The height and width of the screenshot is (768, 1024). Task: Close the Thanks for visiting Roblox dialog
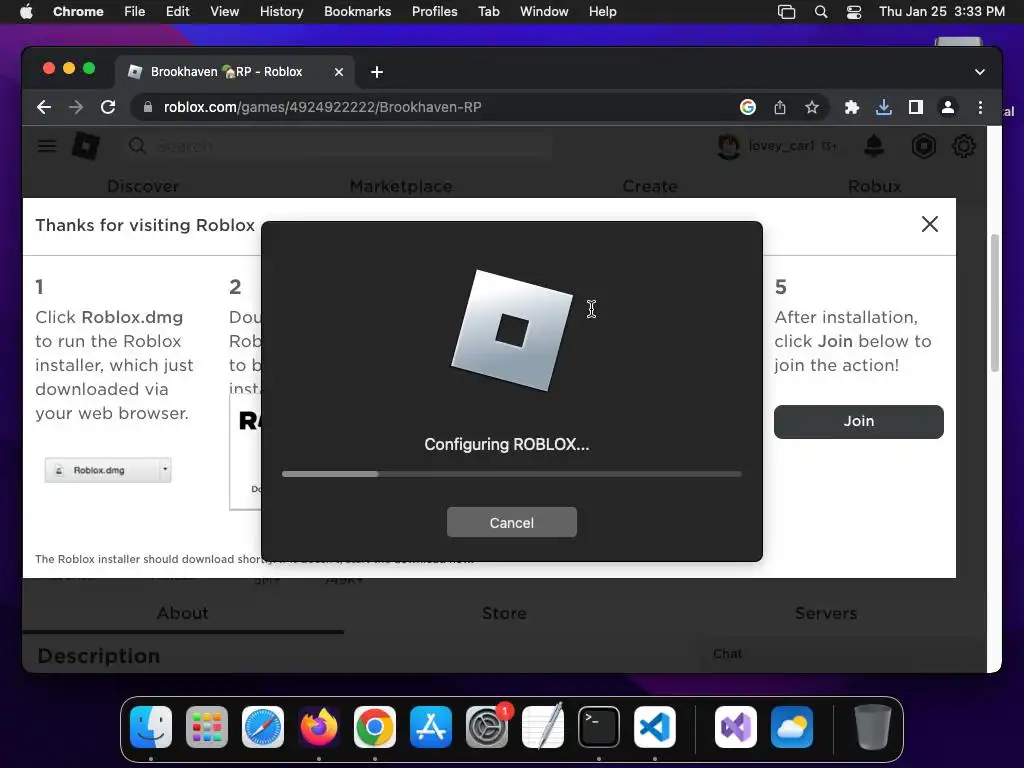(930, 224)
